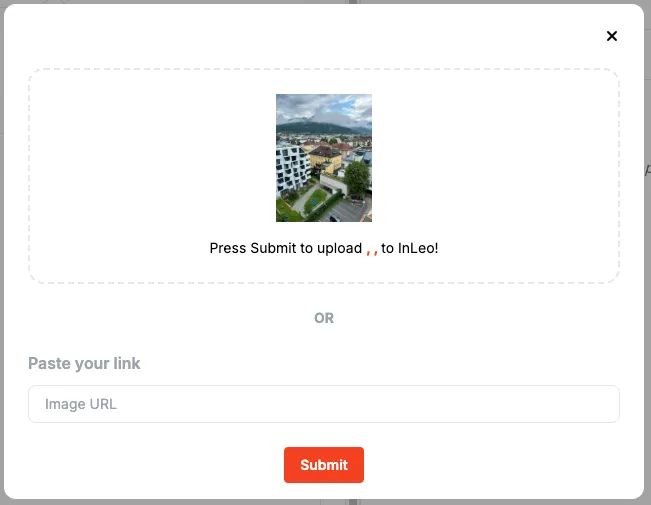Click empty area right of the thumbnail
651x505 pixels.
tap(494, 158)
